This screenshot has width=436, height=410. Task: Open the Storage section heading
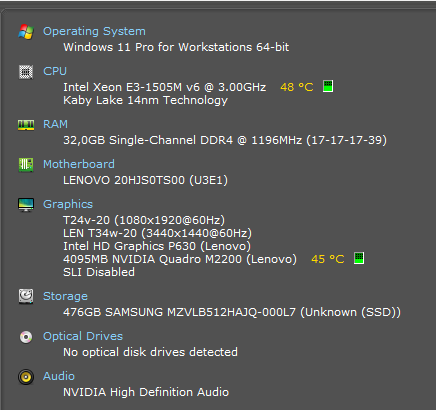point(65,296)
